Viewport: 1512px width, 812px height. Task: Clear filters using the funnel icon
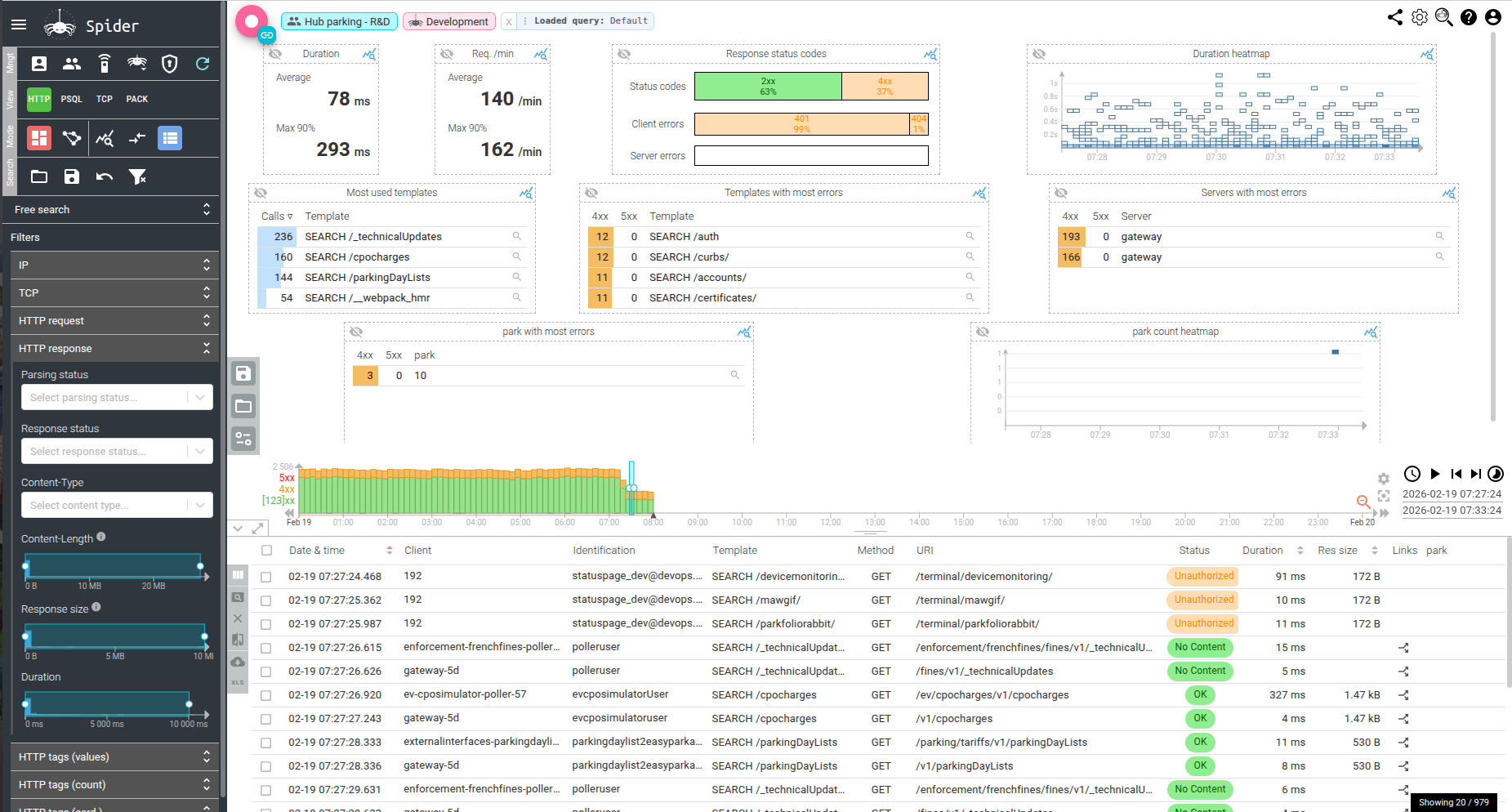coord(137,176)
